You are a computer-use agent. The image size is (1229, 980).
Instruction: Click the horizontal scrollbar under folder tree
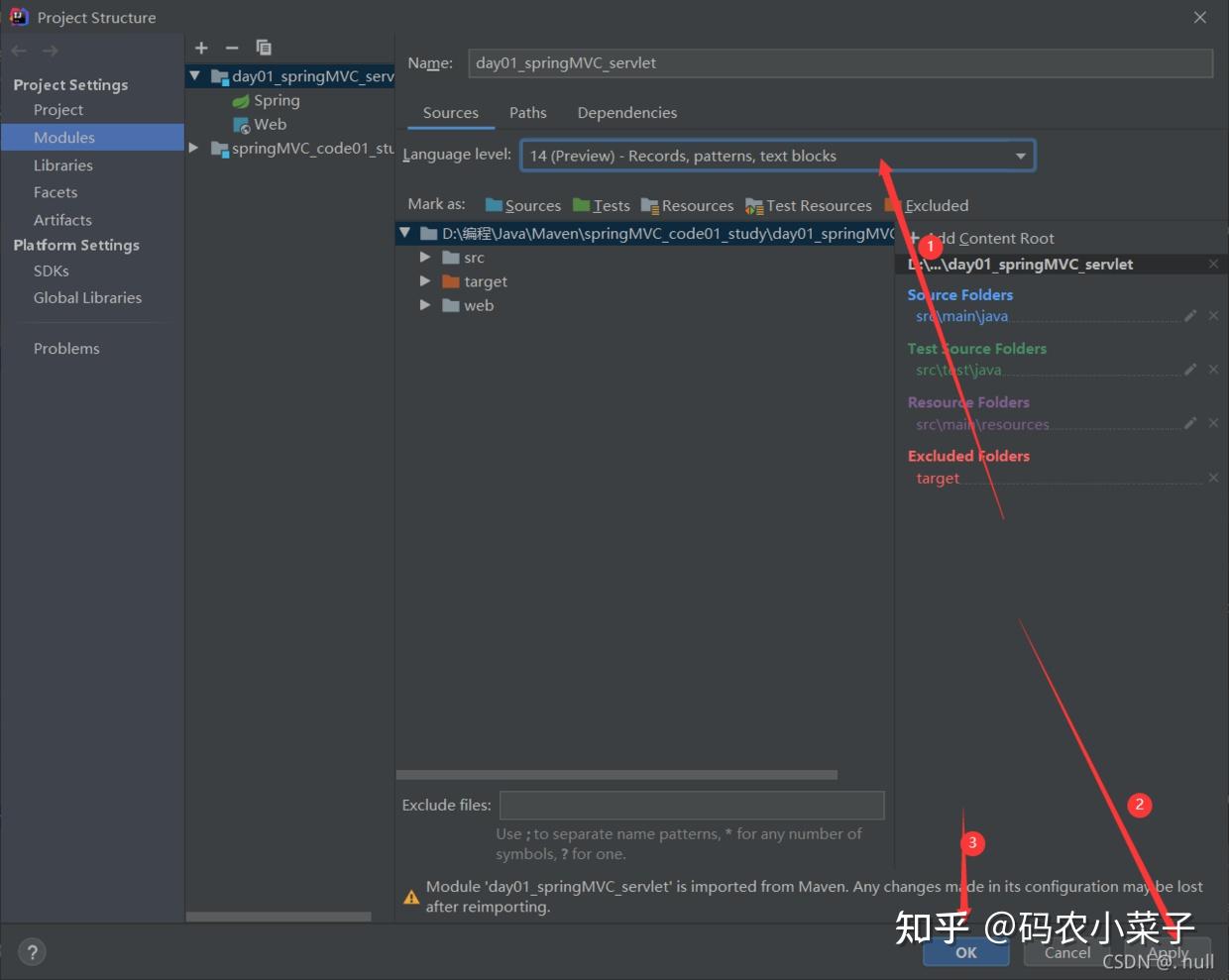[616, 775]
